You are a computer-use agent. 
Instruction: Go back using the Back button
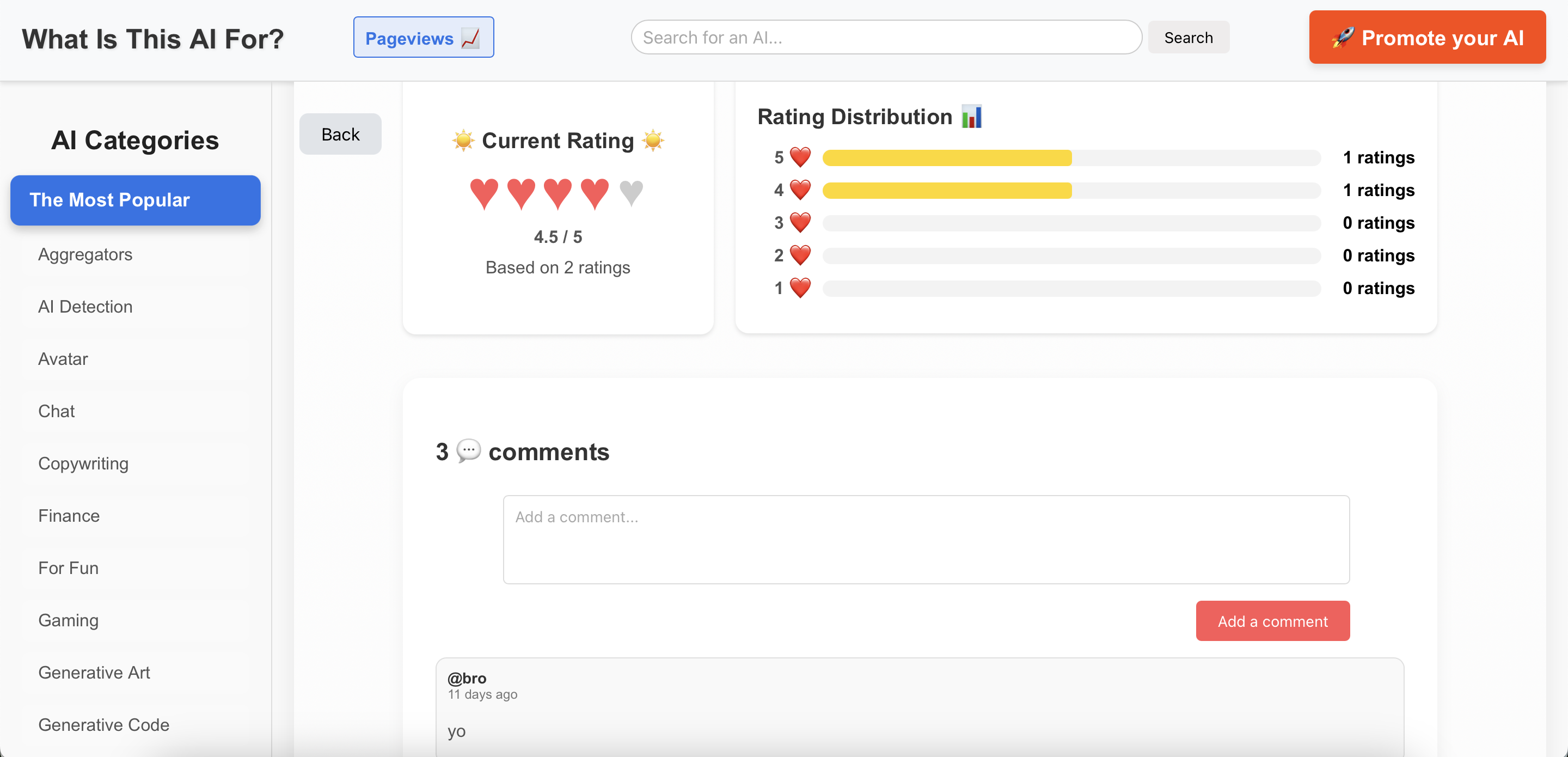pyautogui.click(x=340, y=134)
